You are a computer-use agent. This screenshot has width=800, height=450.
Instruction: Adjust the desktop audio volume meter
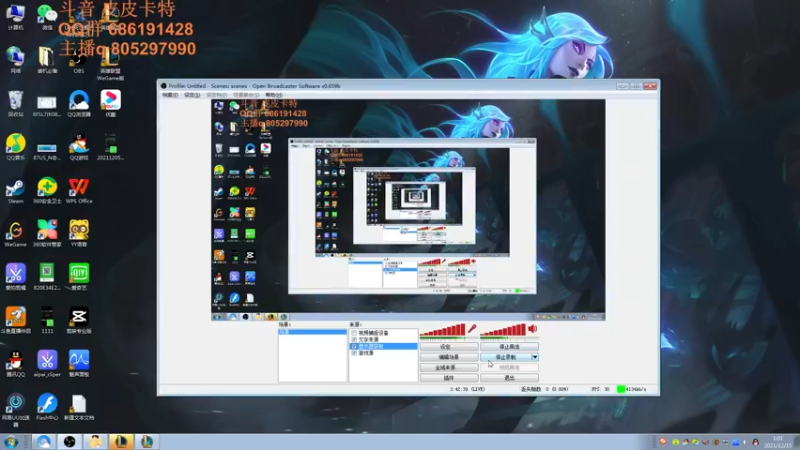[x=503, y=331]
